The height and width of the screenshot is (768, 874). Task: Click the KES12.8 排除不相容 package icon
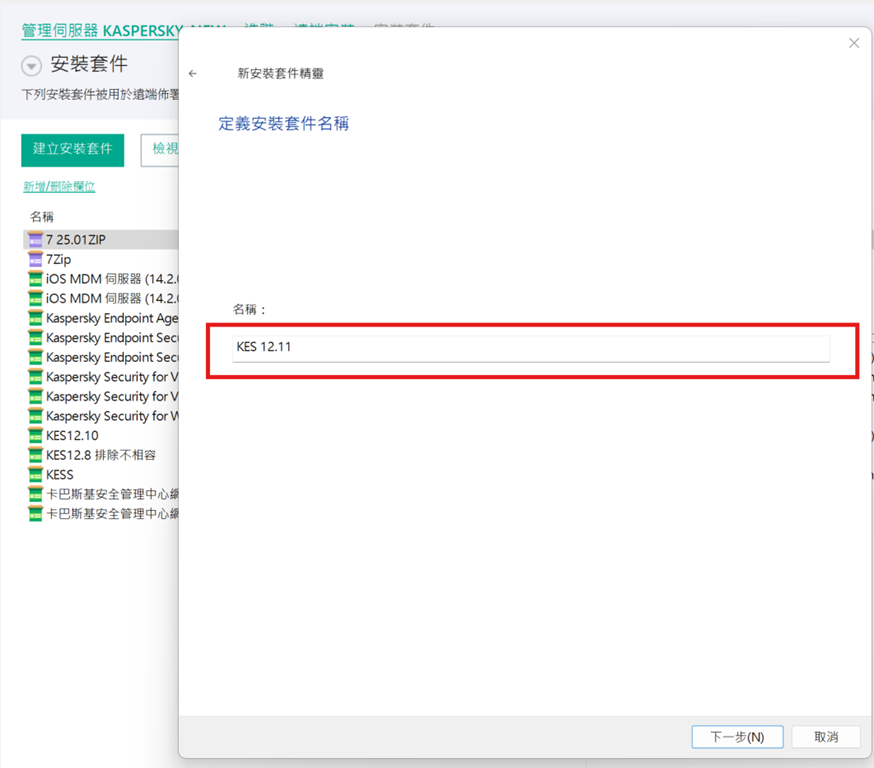(36, 455)
